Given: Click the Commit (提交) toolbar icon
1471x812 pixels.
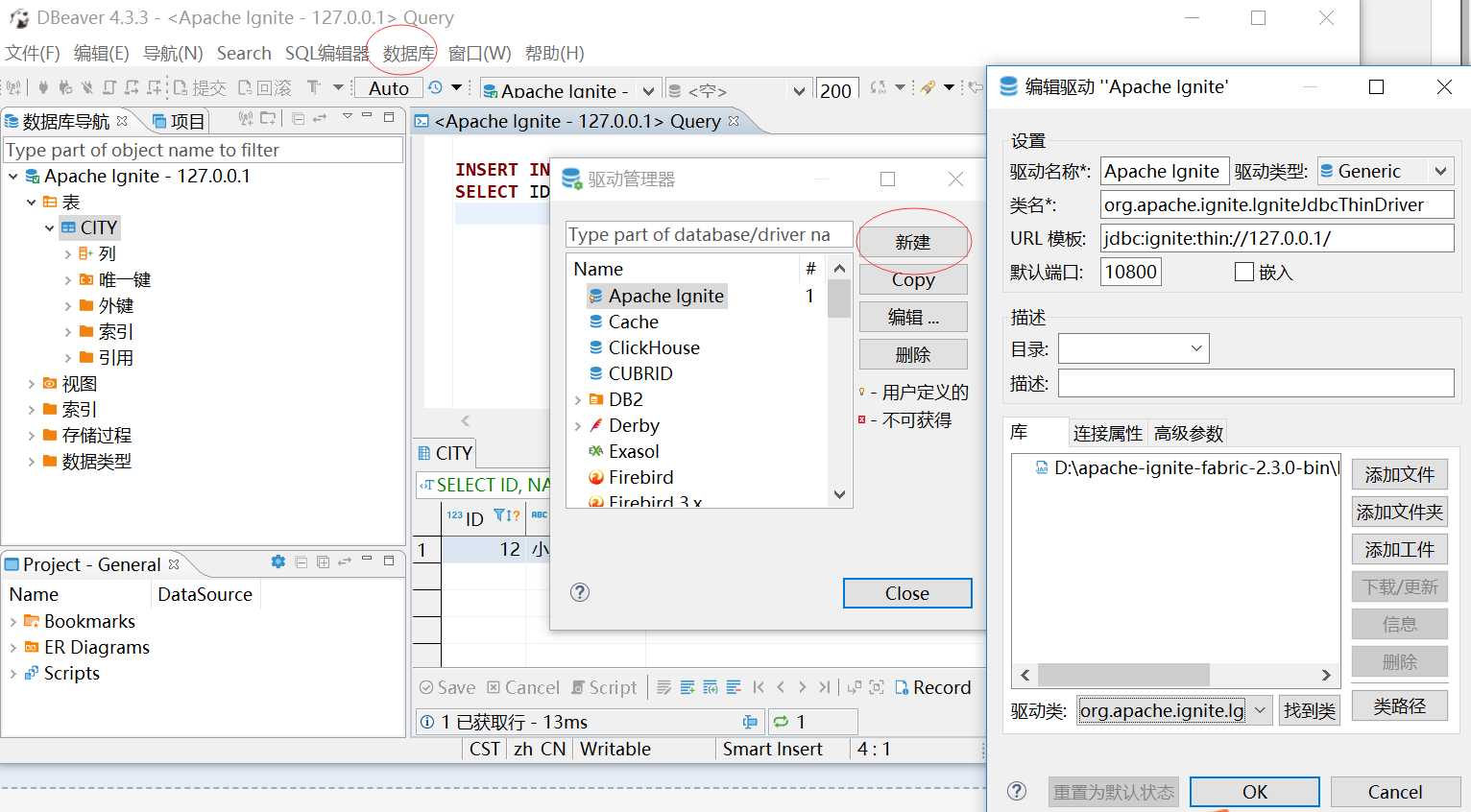Looking at the screenshot, I should pyautogui.click(x=181, y=87).
